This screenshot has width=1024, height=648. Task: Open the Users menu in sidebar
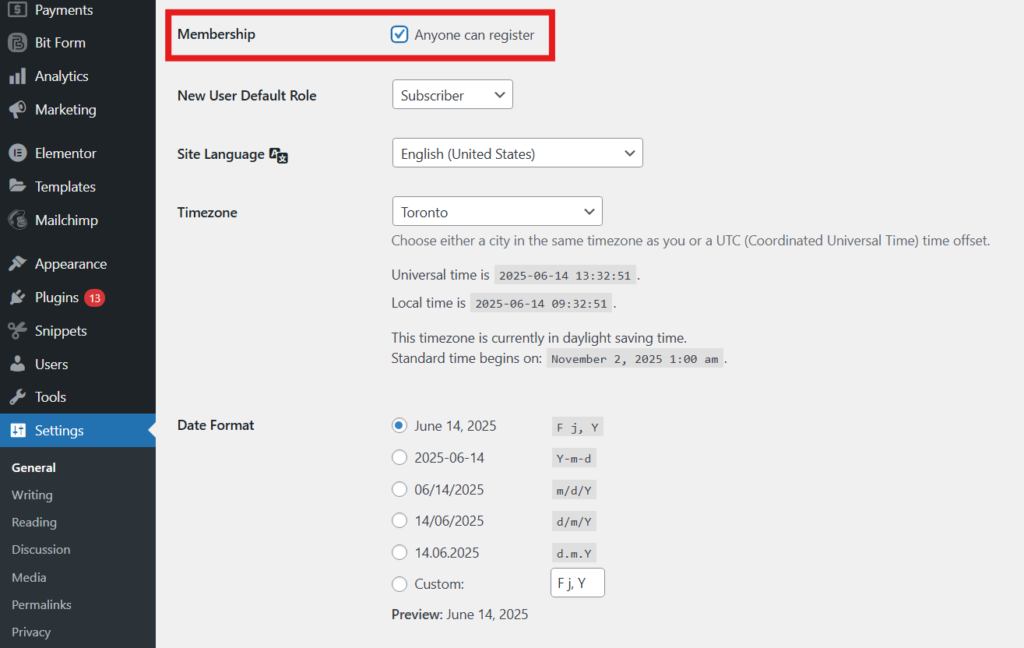point(51,364)
